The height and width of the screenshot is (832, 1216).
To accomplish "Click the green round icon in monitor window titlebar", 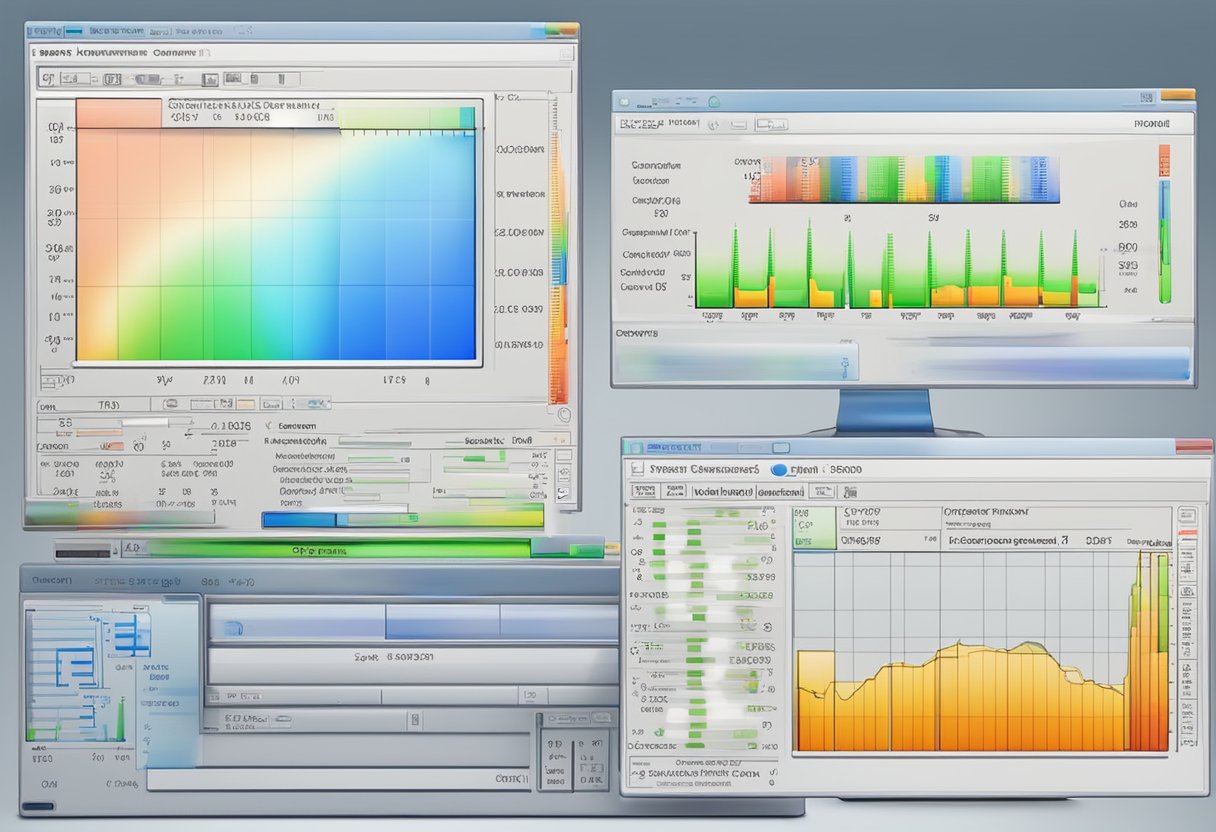I will click(x=714, y=102).
